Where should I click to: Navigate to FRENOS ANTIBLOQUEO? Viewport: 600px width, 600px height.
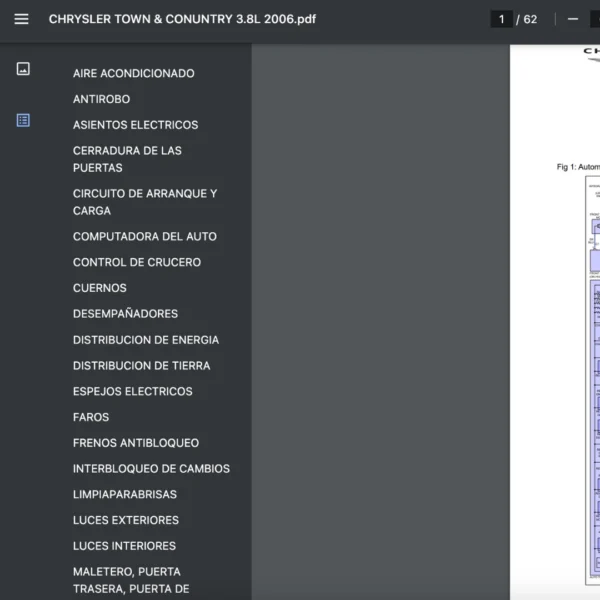pos(135,443)
